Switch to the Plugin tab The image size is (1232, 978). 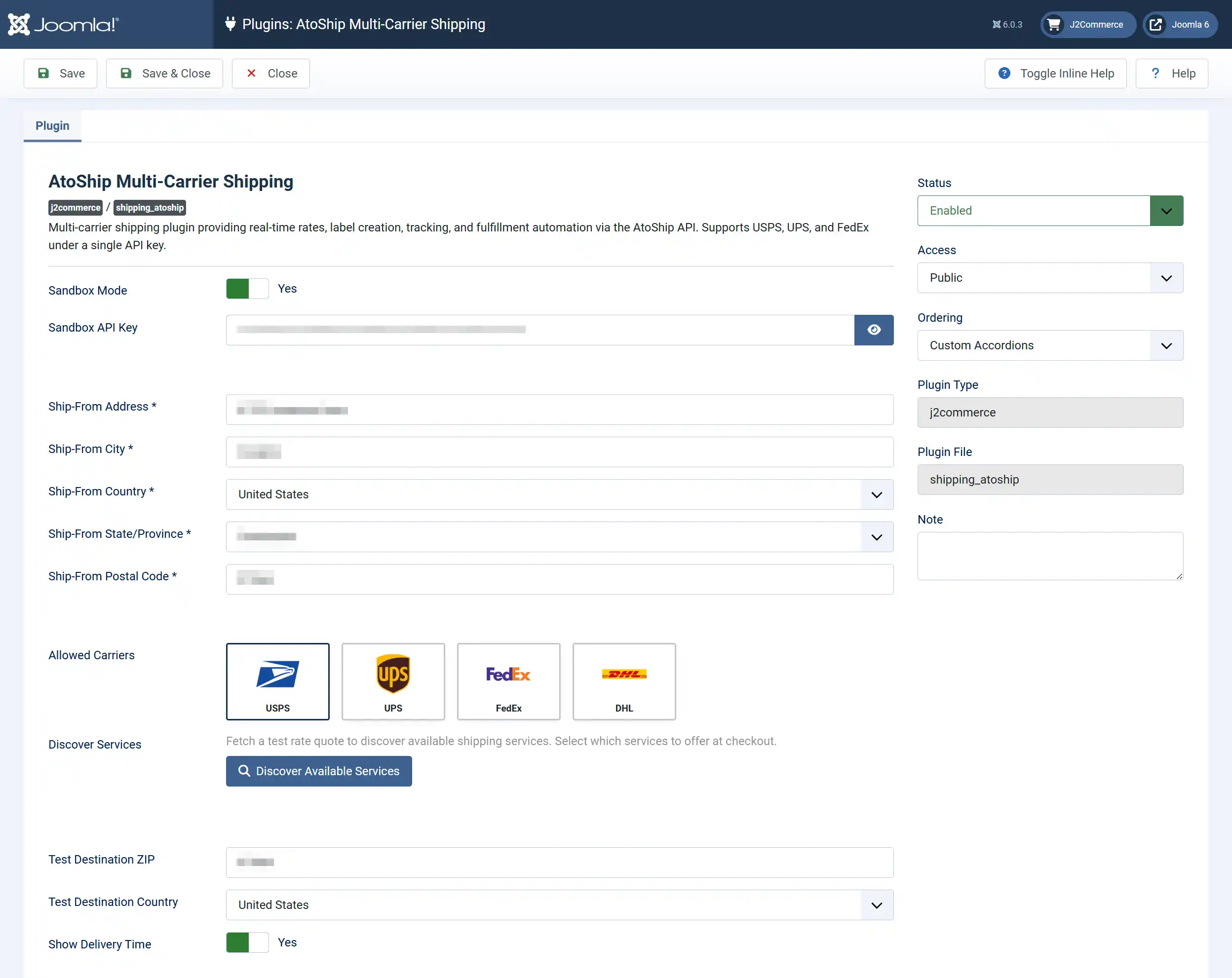(53, 126)
